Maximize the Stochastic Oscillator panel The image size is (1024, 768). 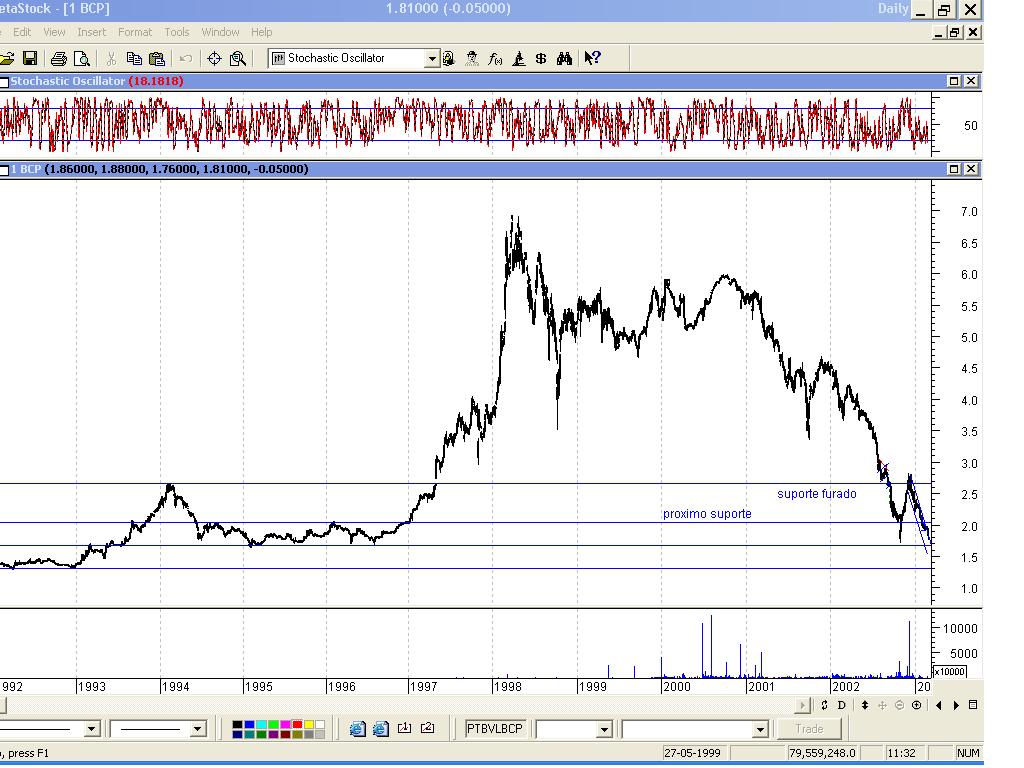(x=954, y=81)
